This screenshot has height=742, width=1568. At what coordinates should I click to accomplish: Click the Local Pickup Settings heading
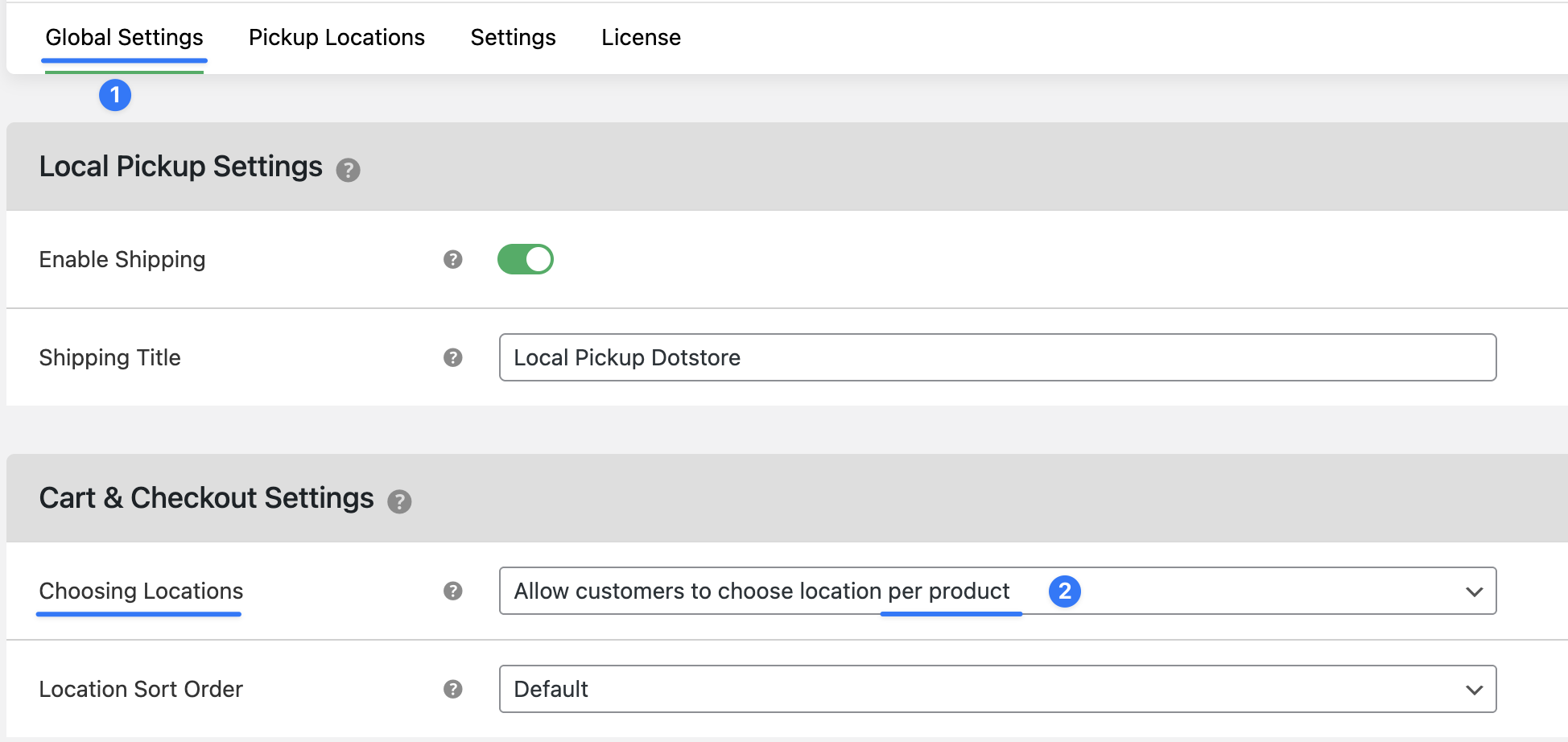pos(181,167)
